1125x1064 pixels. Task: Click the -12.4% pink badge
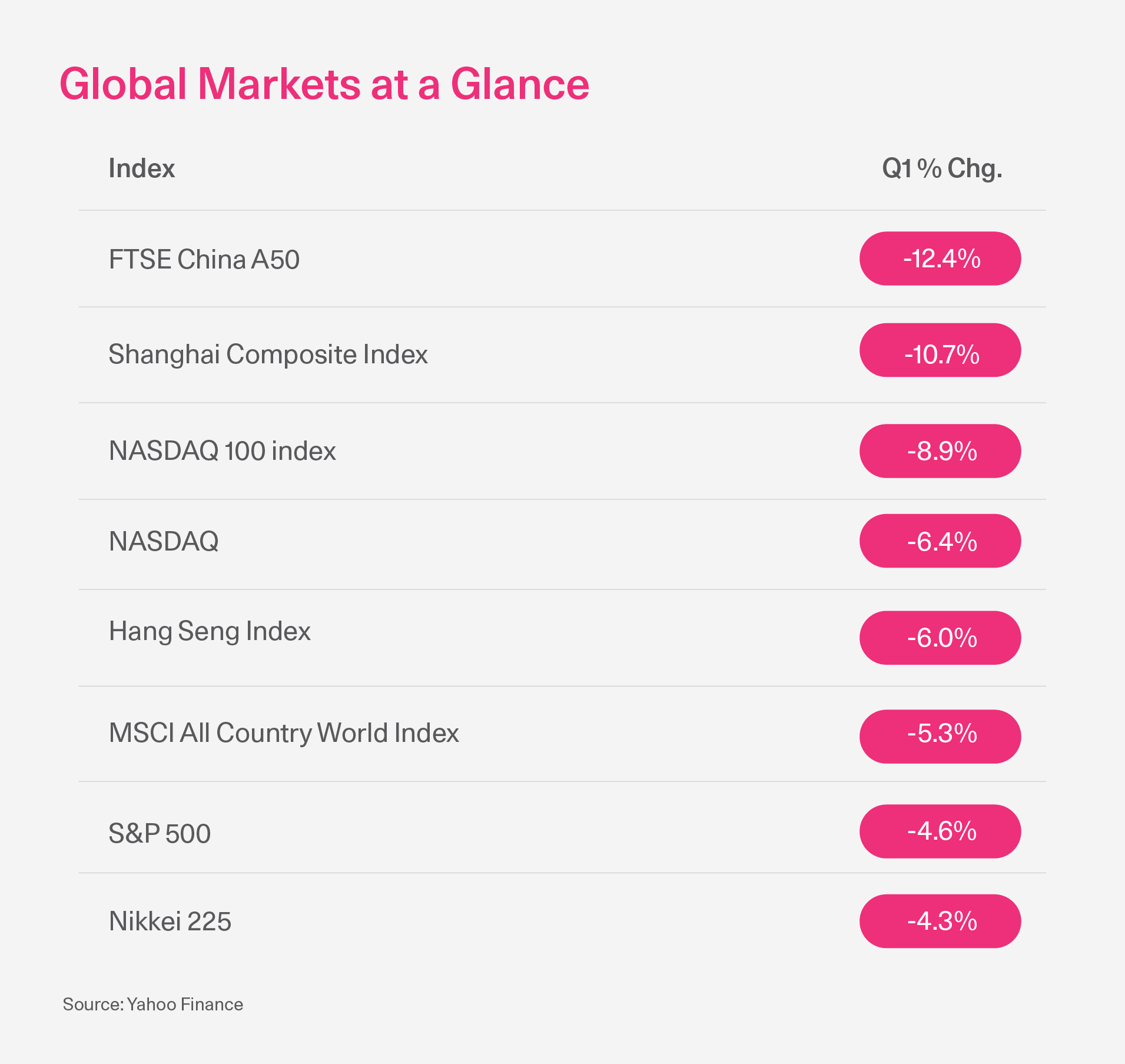940,258
